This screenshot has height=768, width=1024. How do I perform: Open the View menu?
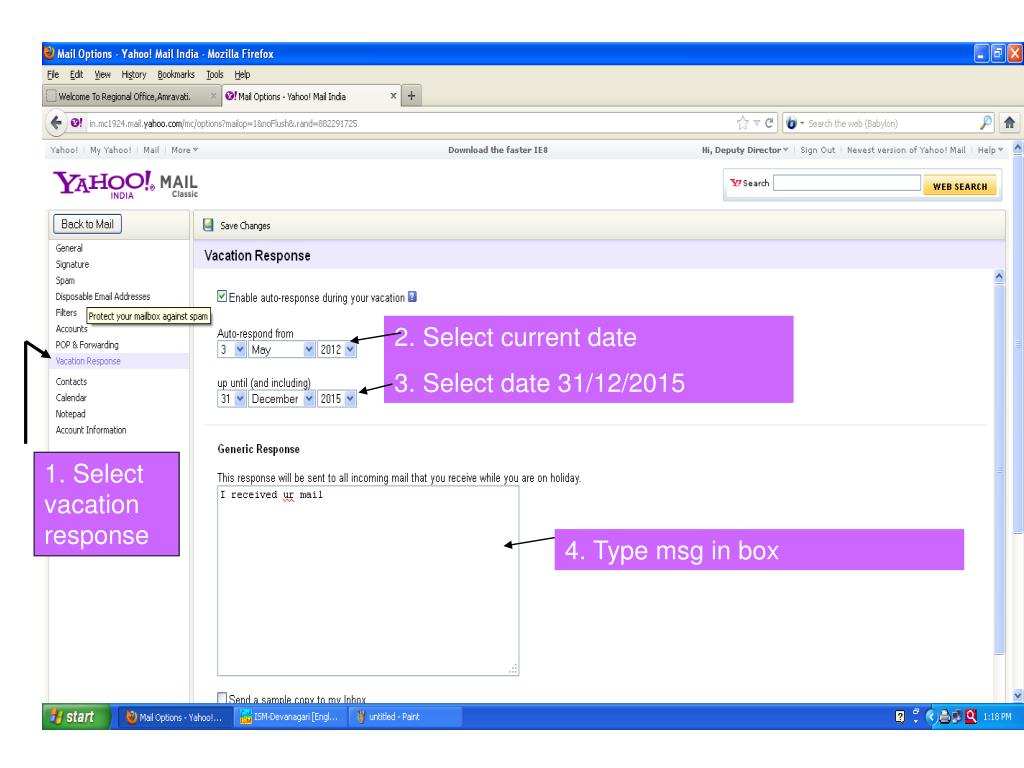click(x=103, y=74)
